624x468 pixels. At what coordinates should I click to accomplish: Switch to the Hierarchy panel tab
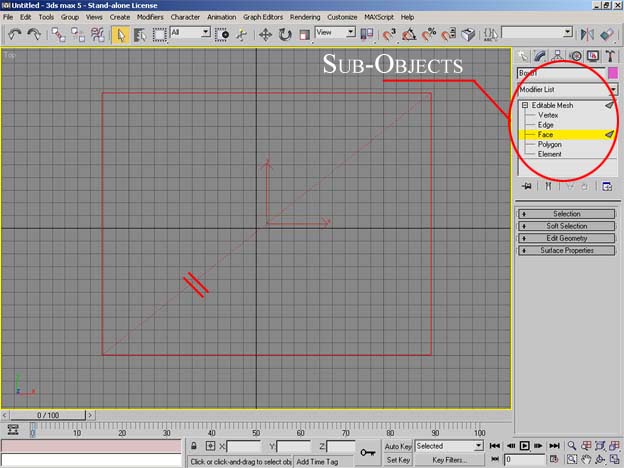pos(558,56)
